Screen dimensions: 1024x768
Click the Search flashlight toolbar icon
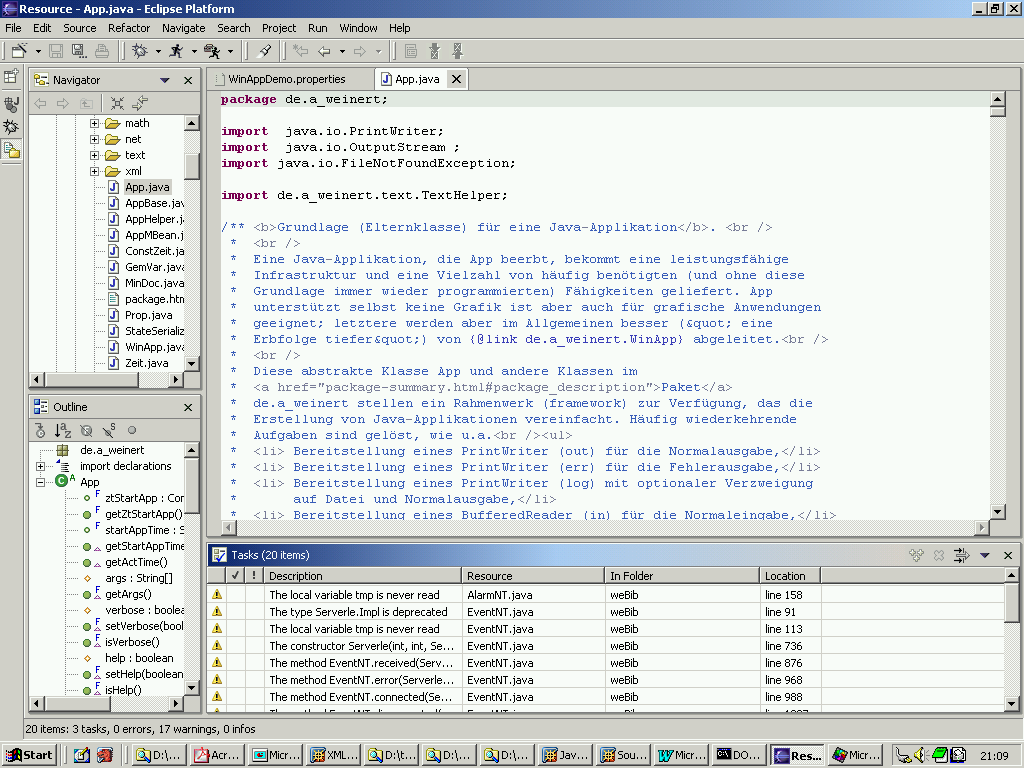pyautogui.click(x=264, y=50)
